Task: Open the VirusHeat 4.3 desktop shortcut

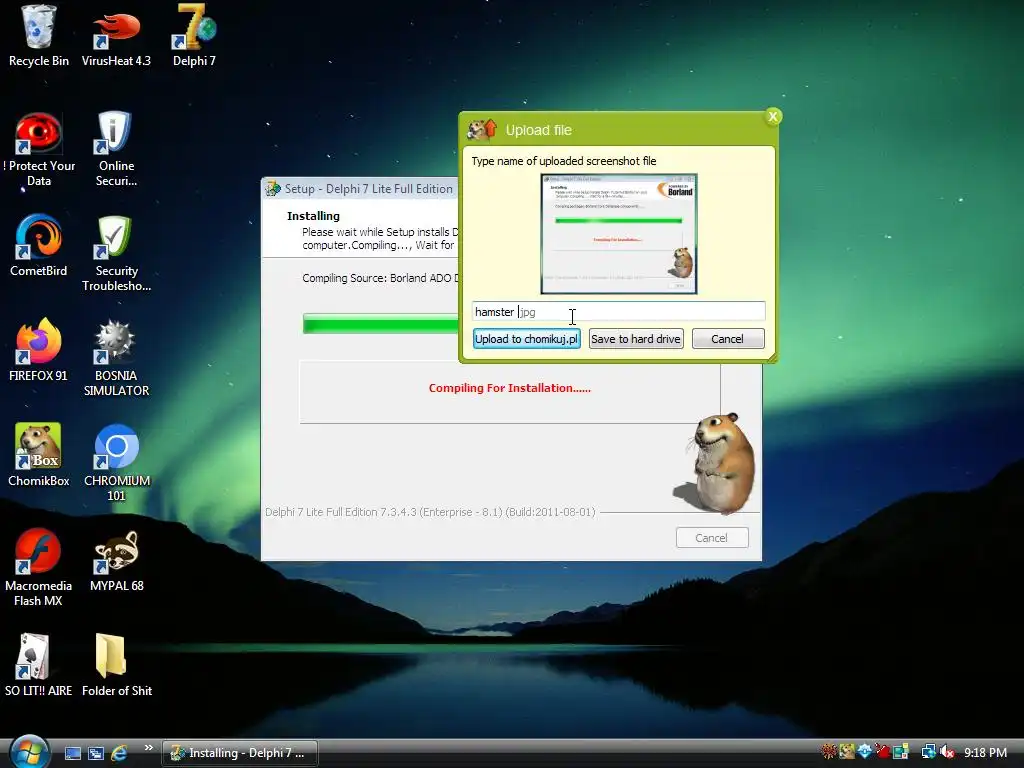Action: coord(116,36)
